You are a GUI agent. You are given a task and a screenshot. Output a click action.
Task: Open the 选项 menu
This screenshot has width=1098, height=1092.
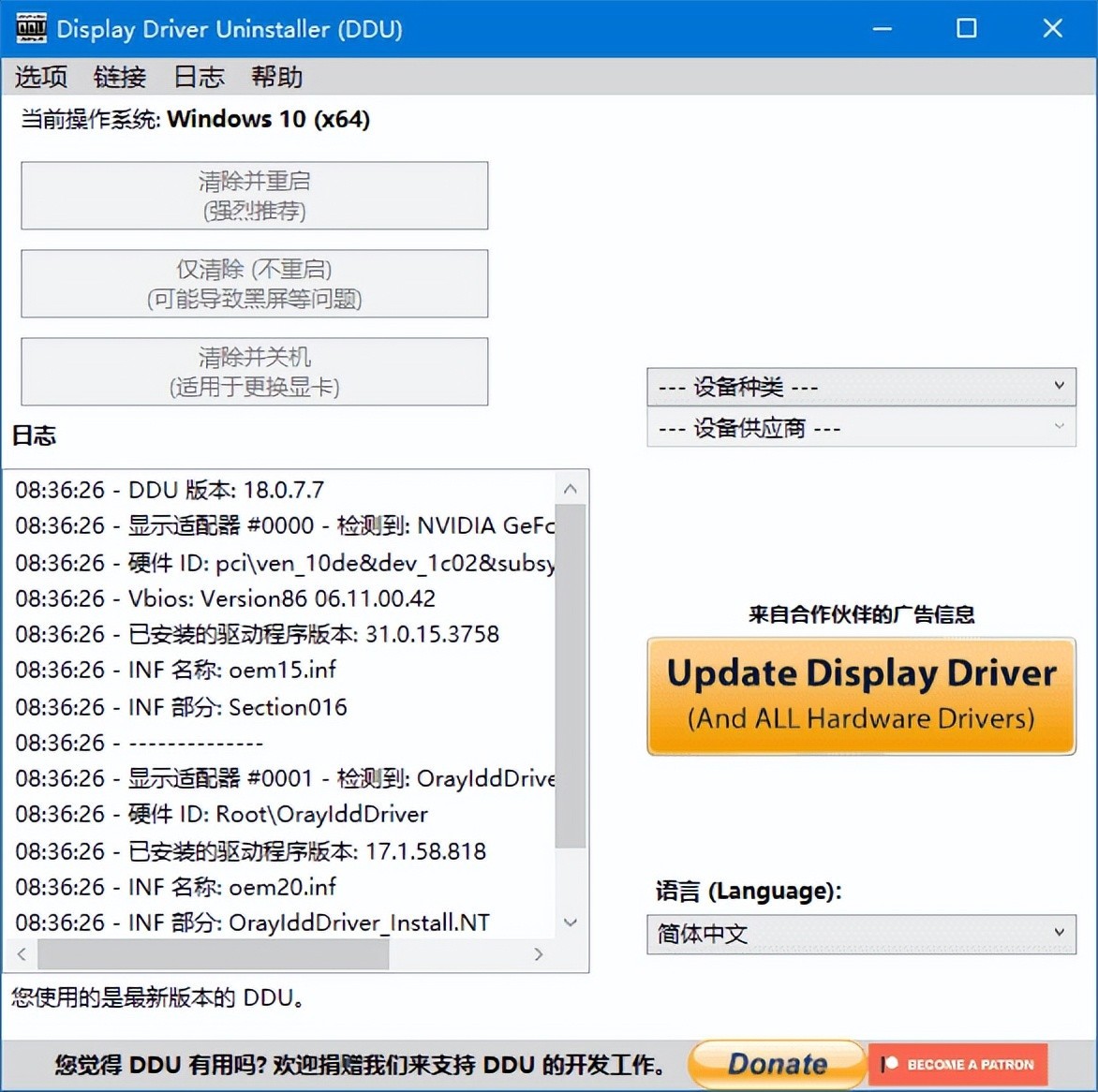[x=40, y=77]
